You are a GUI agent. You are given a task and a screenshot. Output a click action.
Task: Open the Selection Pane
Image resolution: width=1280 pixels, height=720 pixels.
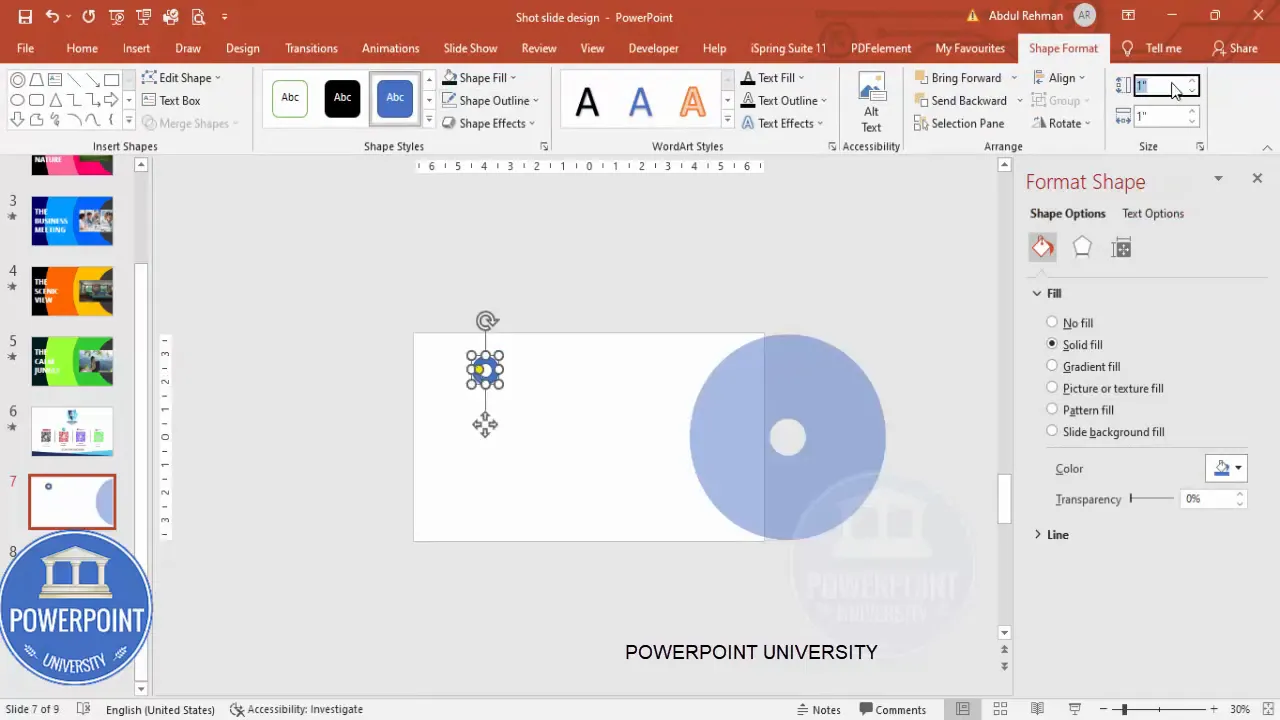point(959,123)
